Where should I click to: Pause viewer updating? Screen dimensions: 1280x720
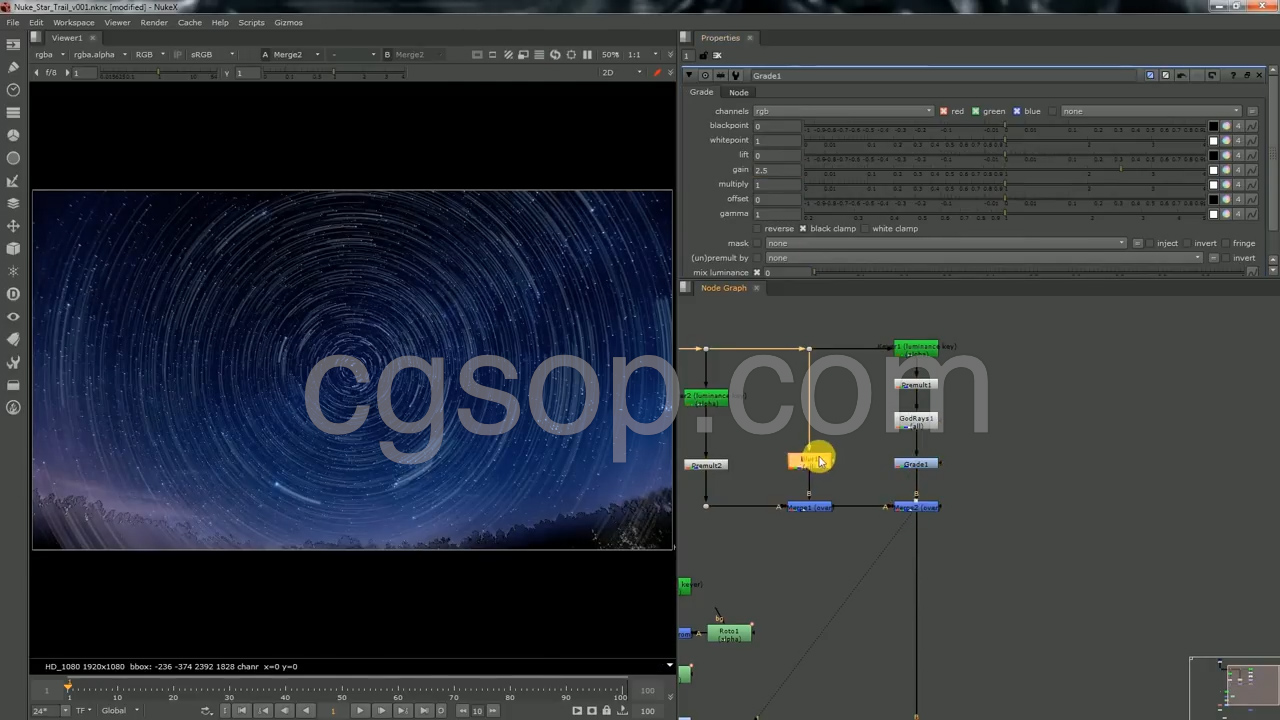[587, 54]
